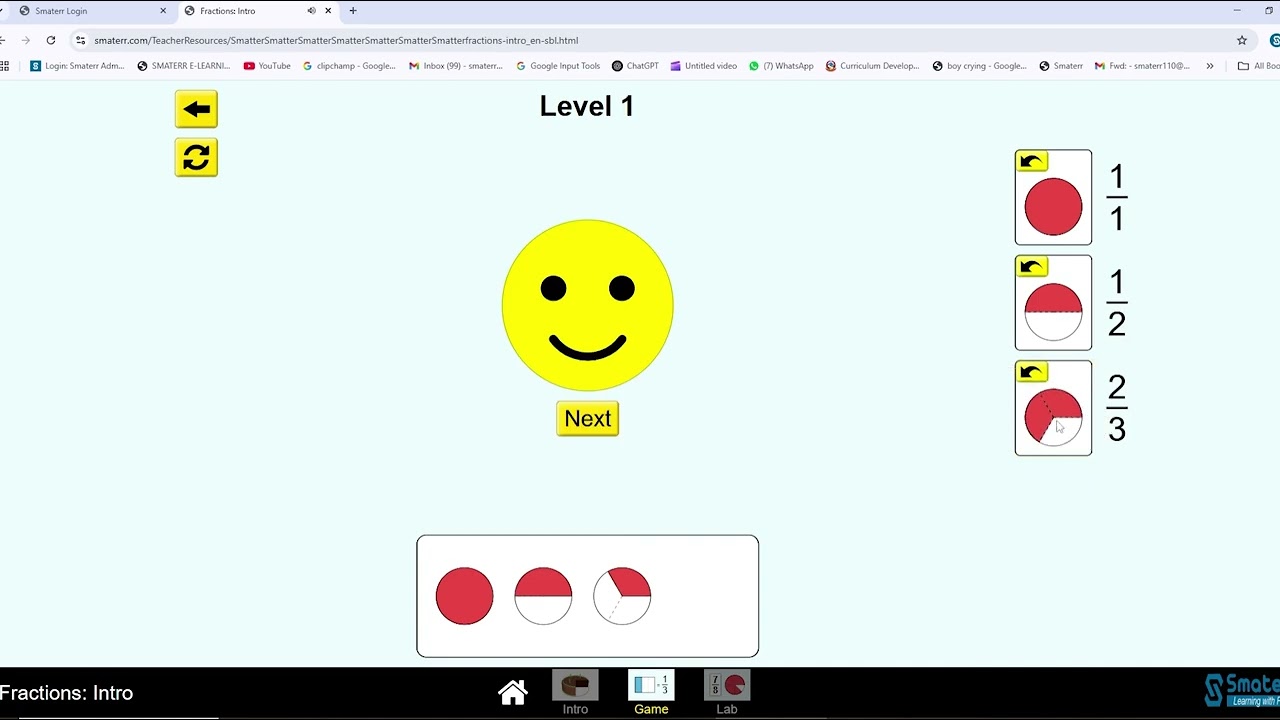Click the yellow refresh level button
The image size is (1280, 720).
click(196, 157)
